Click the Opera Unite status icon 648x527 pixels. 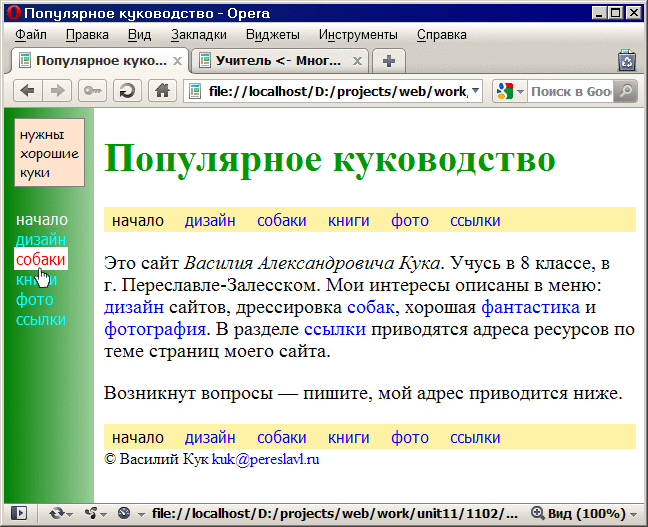click(91, 513)
